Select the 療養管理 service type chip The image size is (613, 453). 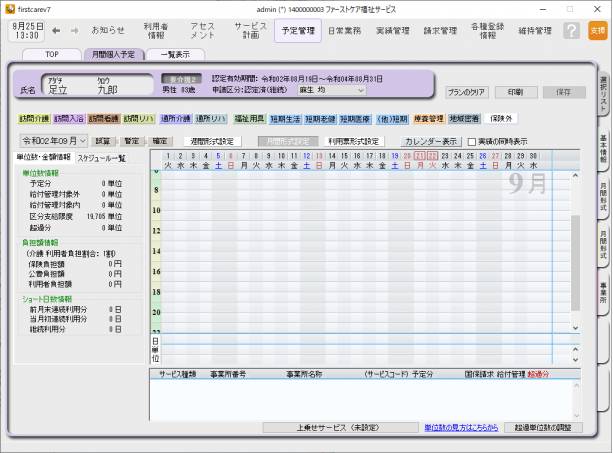[x=428, y=118]
